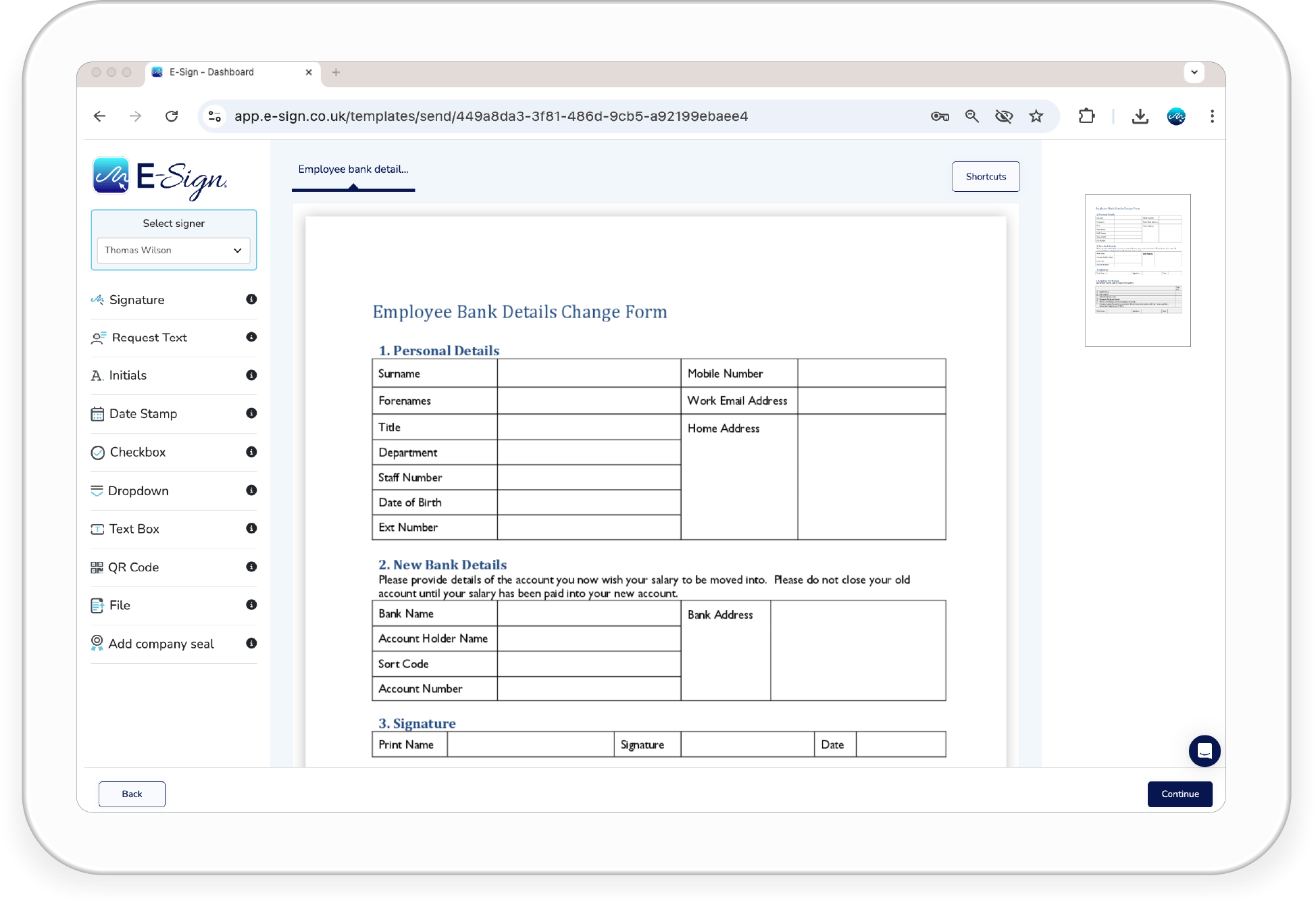Select the Text Box field tool
Image resolution: width=1316 pixels, height=905 pixels.
click(174, 529)
